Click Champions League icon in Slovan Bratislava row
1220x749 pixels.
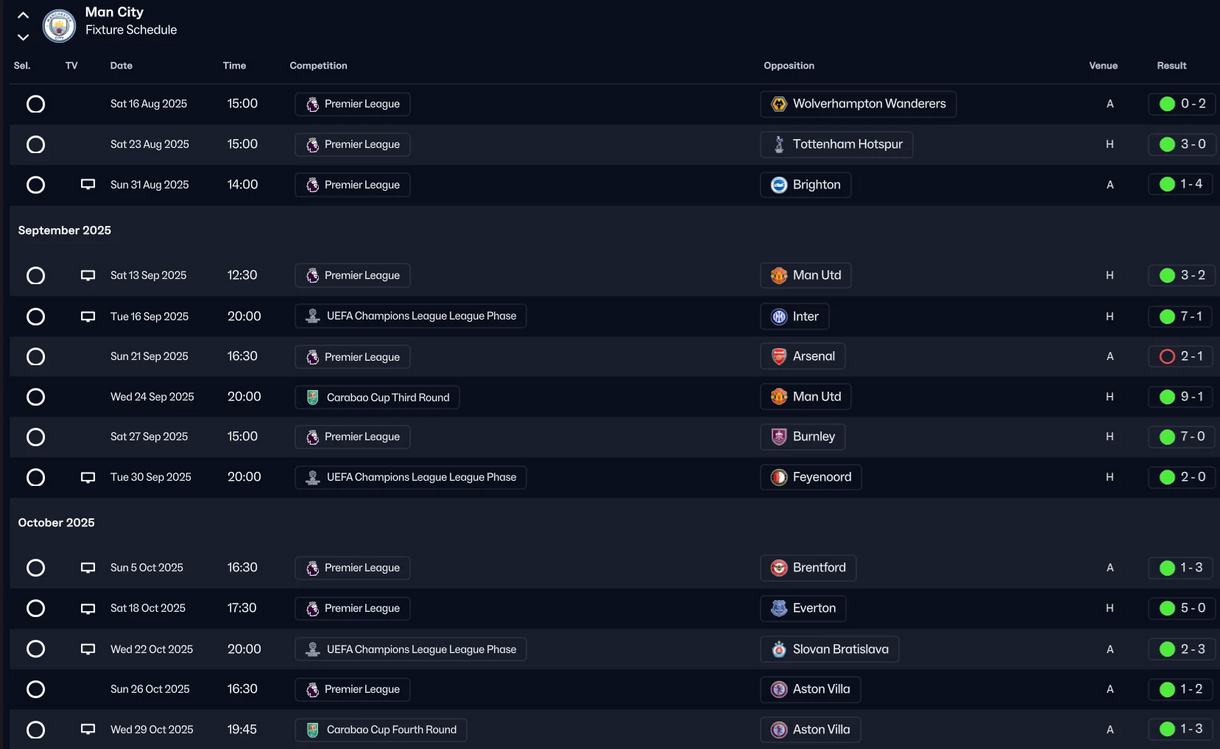coord(313,650)
